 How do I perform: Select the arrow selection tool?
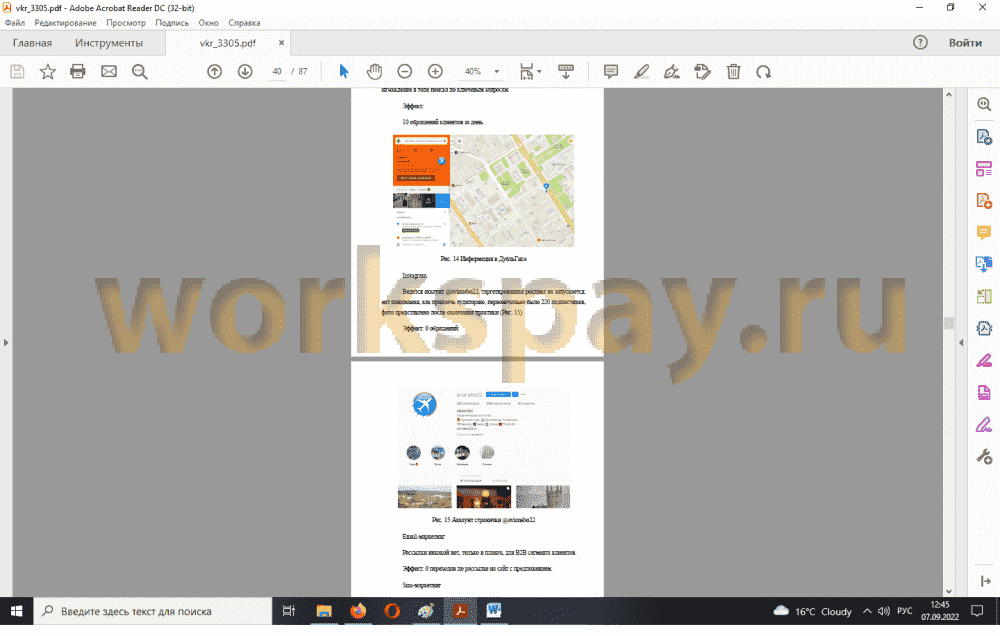pos(344,71)
